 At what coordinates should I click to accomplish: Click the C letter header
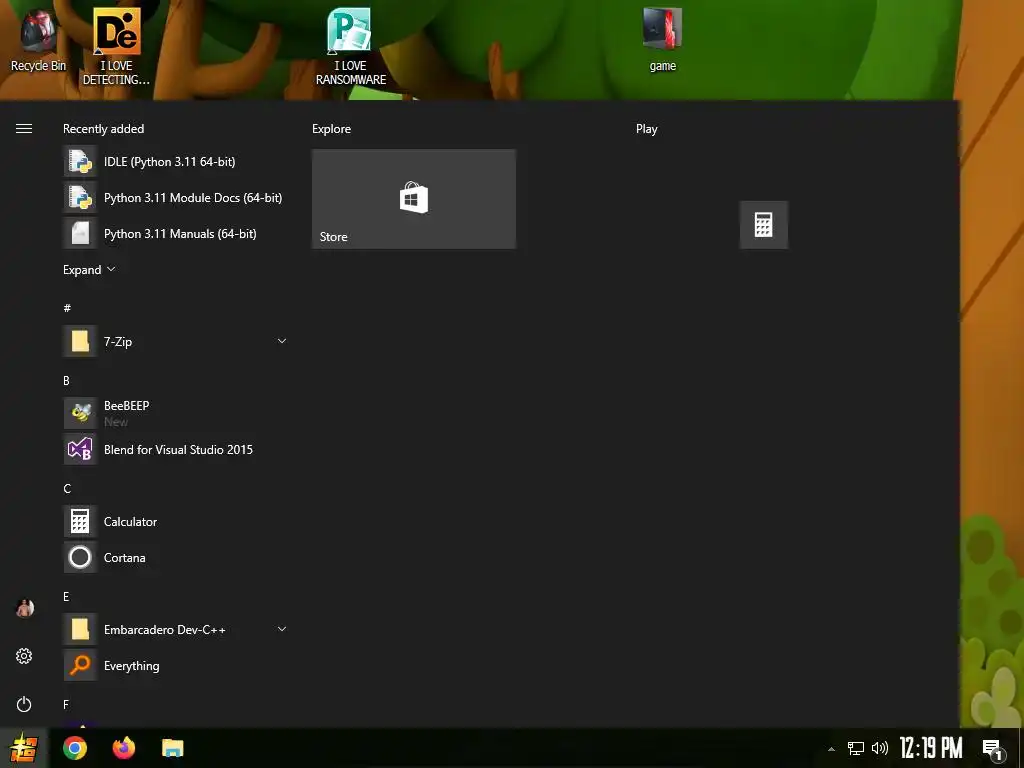coord(67,488)
